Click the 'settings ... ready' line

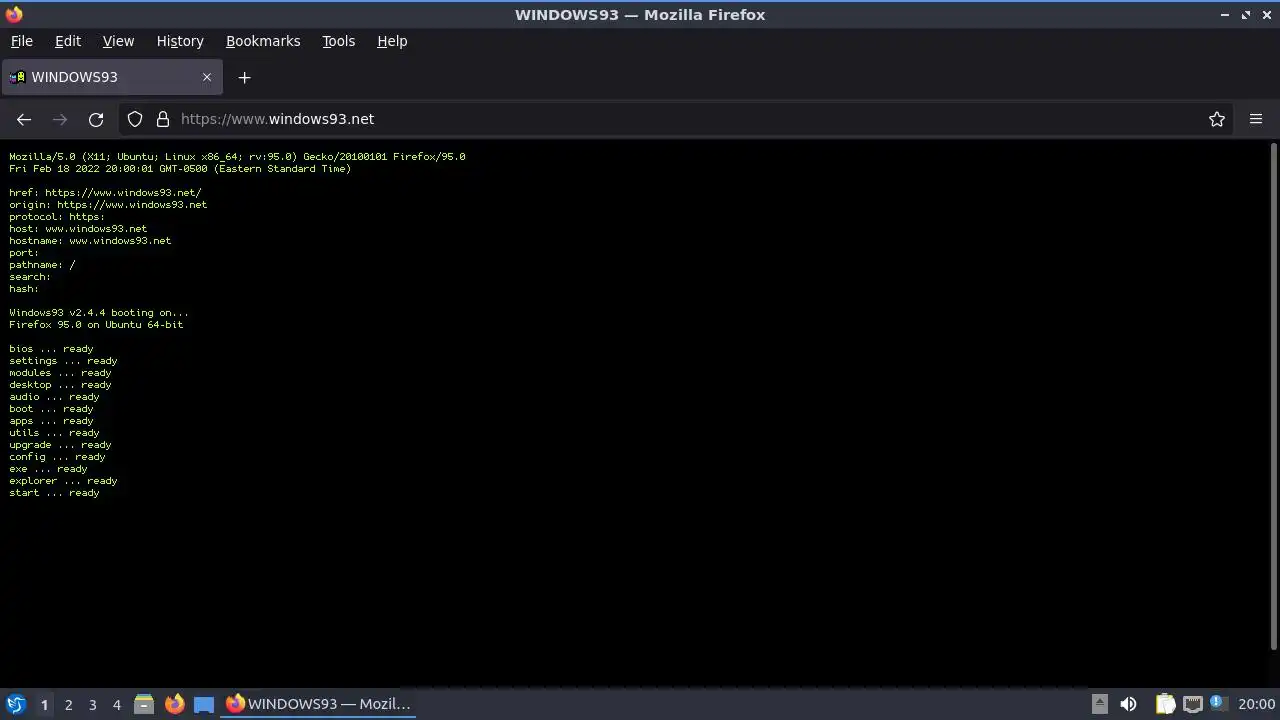coord(63,361)
